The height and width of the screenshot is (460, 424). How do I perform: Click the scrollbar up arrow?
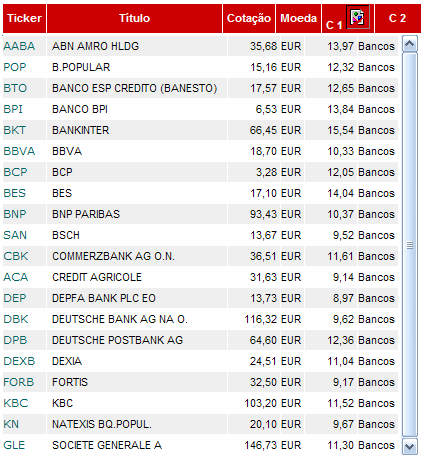click(410, 44)
